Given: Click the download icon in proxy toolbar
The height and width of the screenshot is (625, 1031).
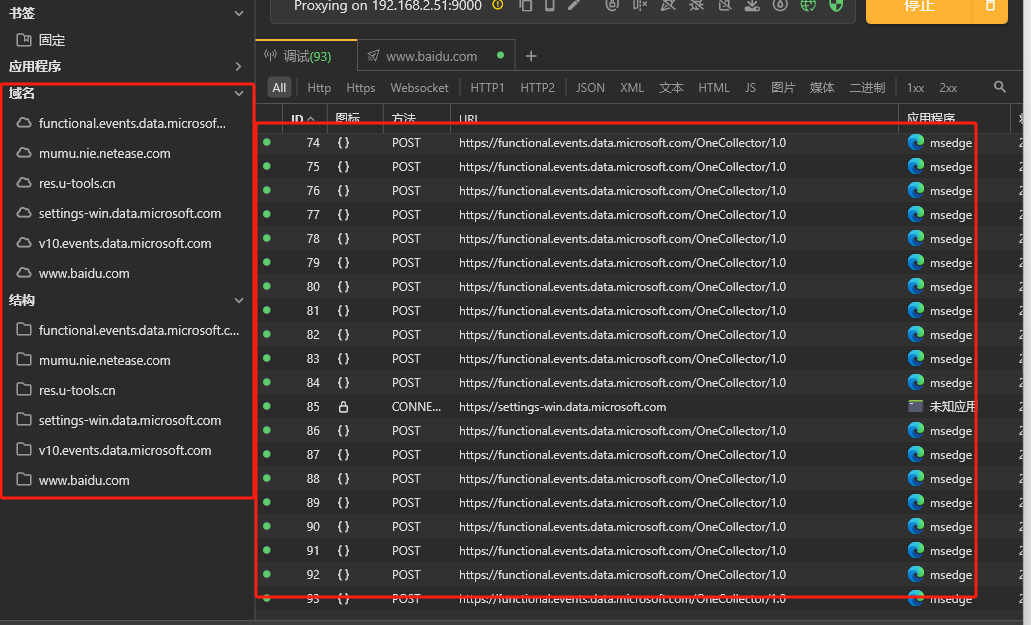Looking at the screenshot, I should [752, 5].
